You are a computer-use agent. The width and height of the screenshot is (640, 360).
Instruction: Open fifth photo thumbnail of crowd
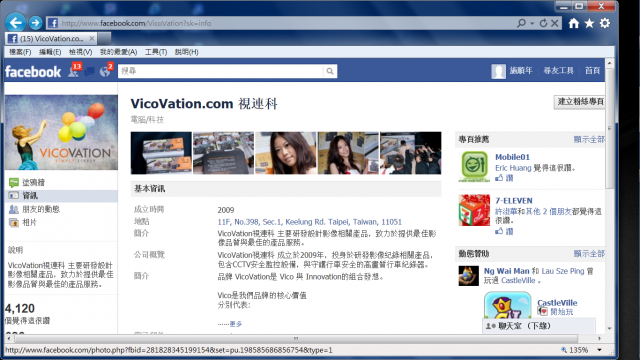pos(411,153)
